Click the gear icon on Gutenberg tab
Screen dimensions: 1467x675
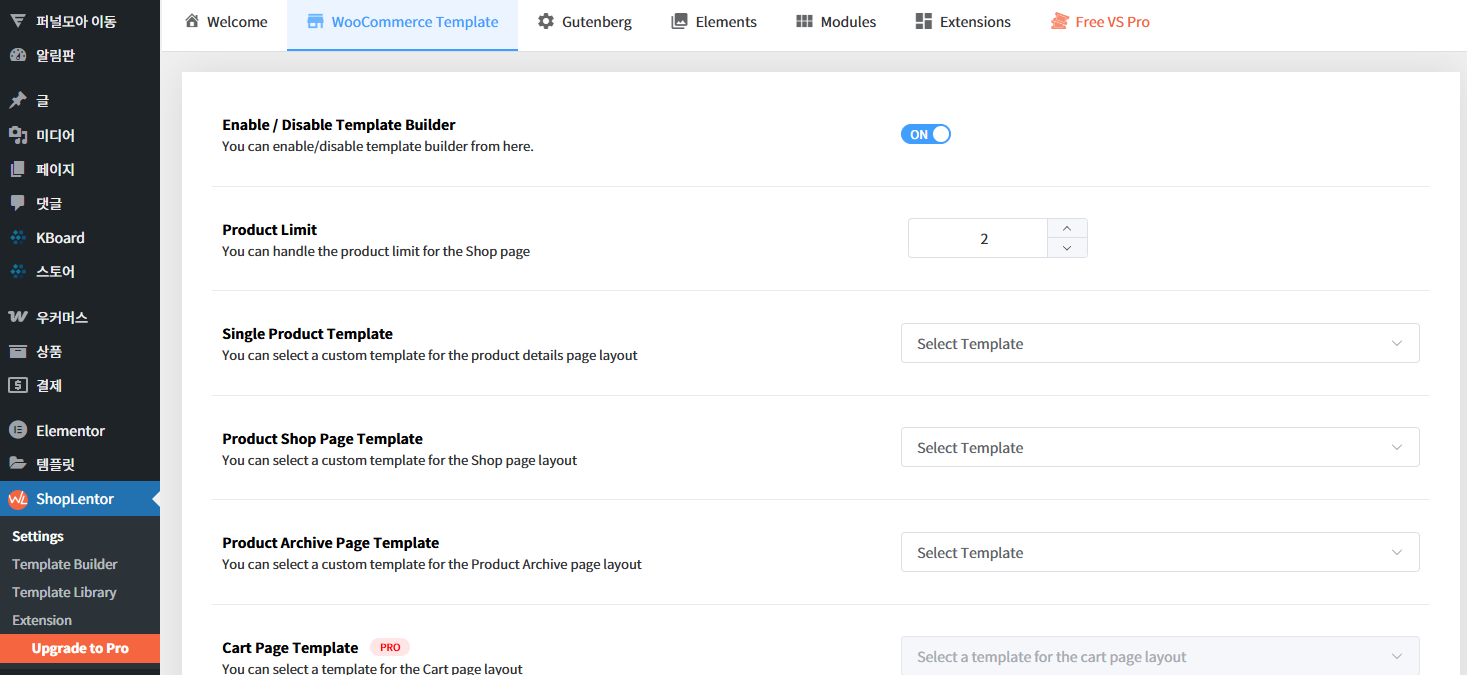click(x=545, y=21)
